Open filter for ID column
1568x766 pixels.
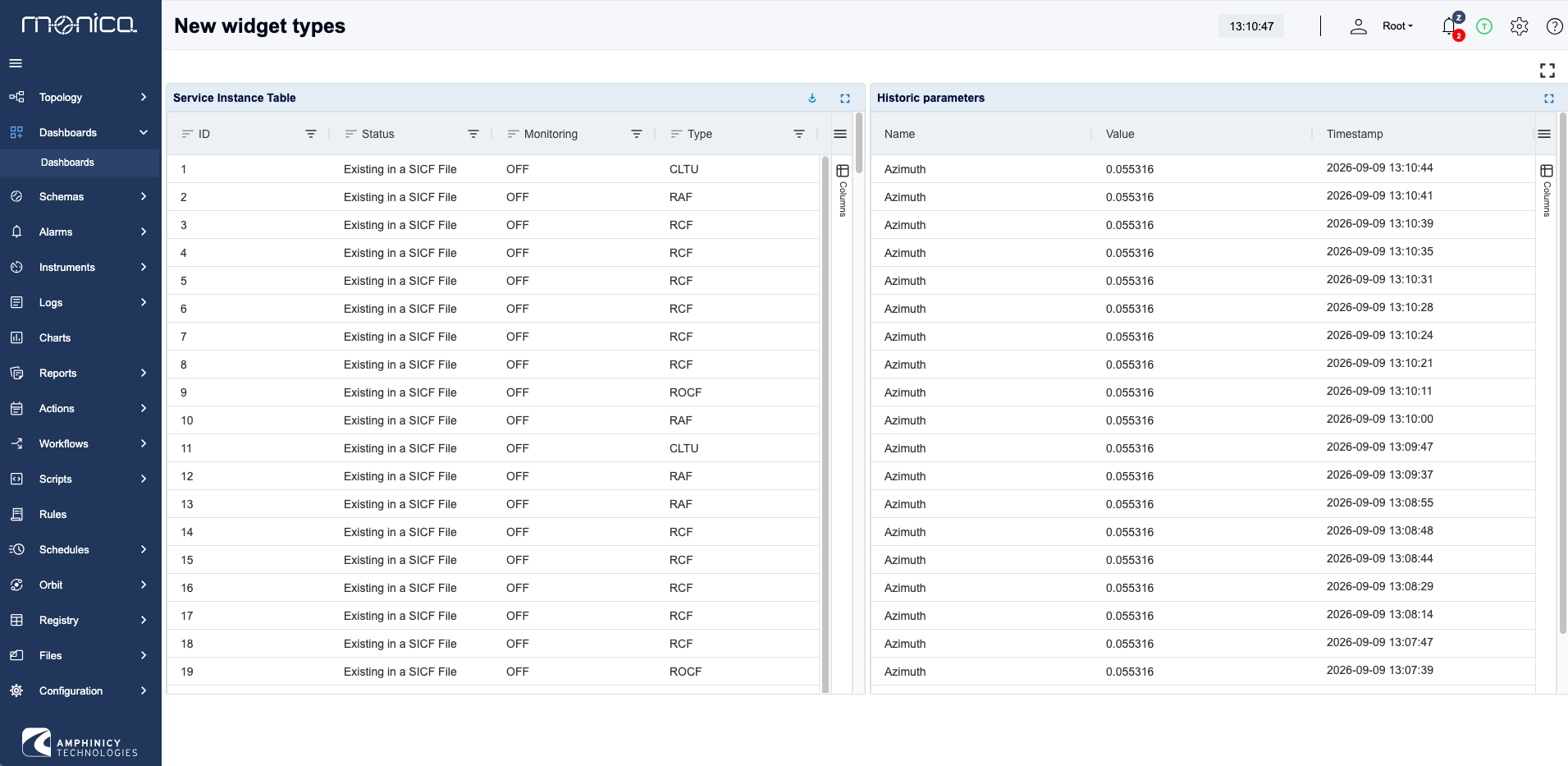click(x=311, y=134)
